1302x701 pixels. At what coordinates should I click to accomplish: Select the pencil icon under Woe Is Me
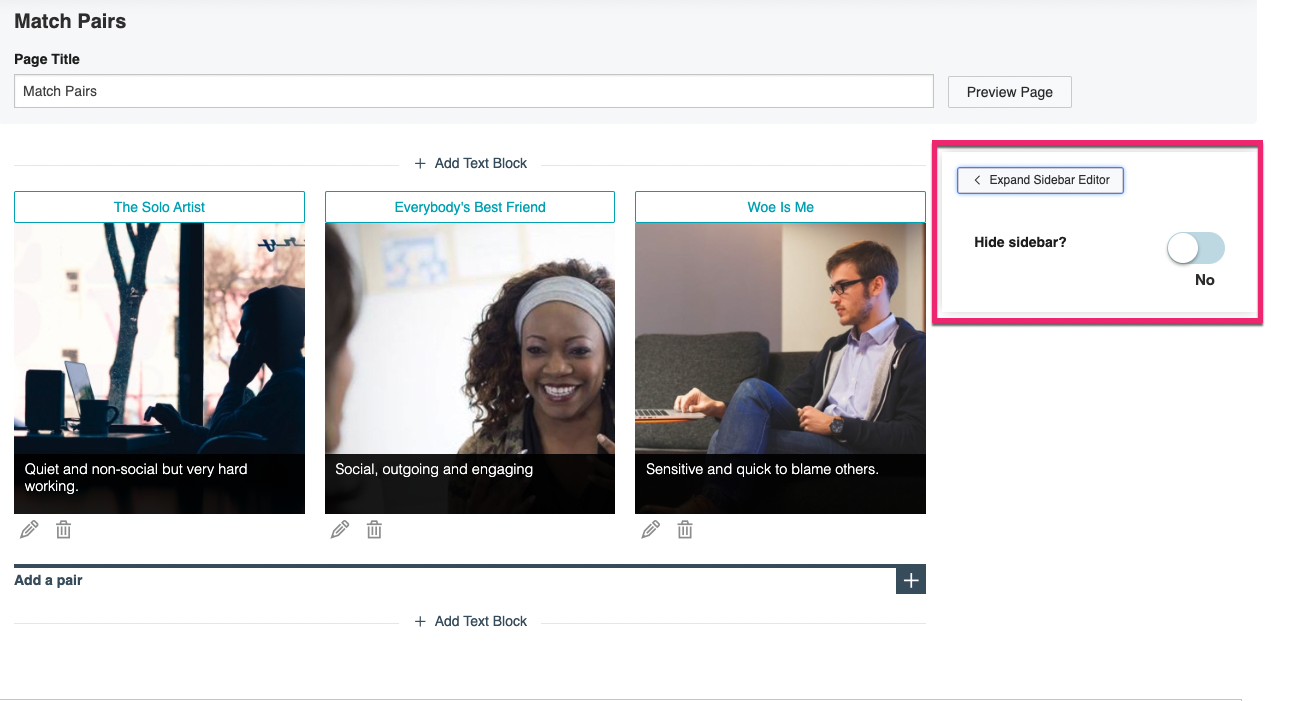click(x=650, y=529)
